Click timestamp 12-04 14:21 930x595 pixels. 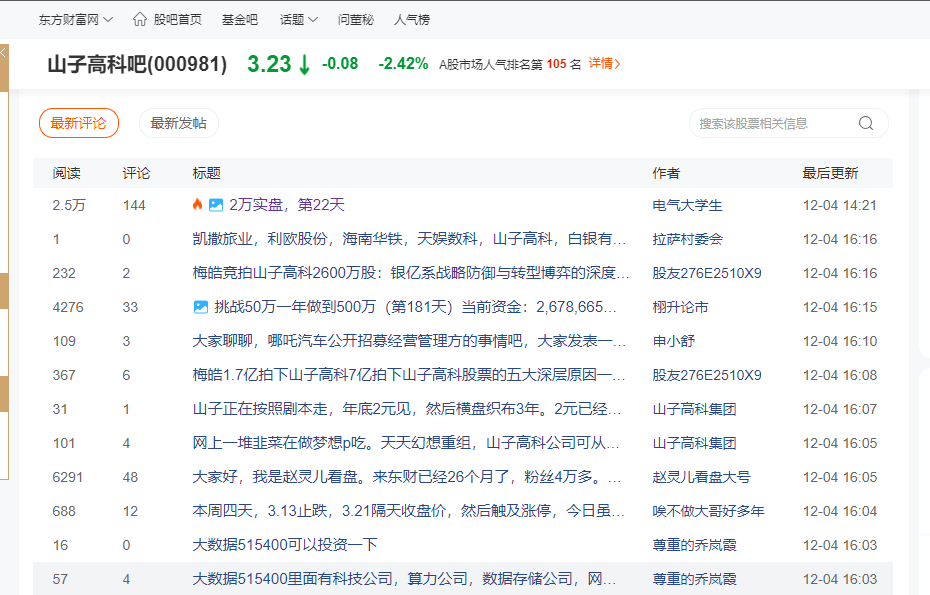tap(840, 205)
